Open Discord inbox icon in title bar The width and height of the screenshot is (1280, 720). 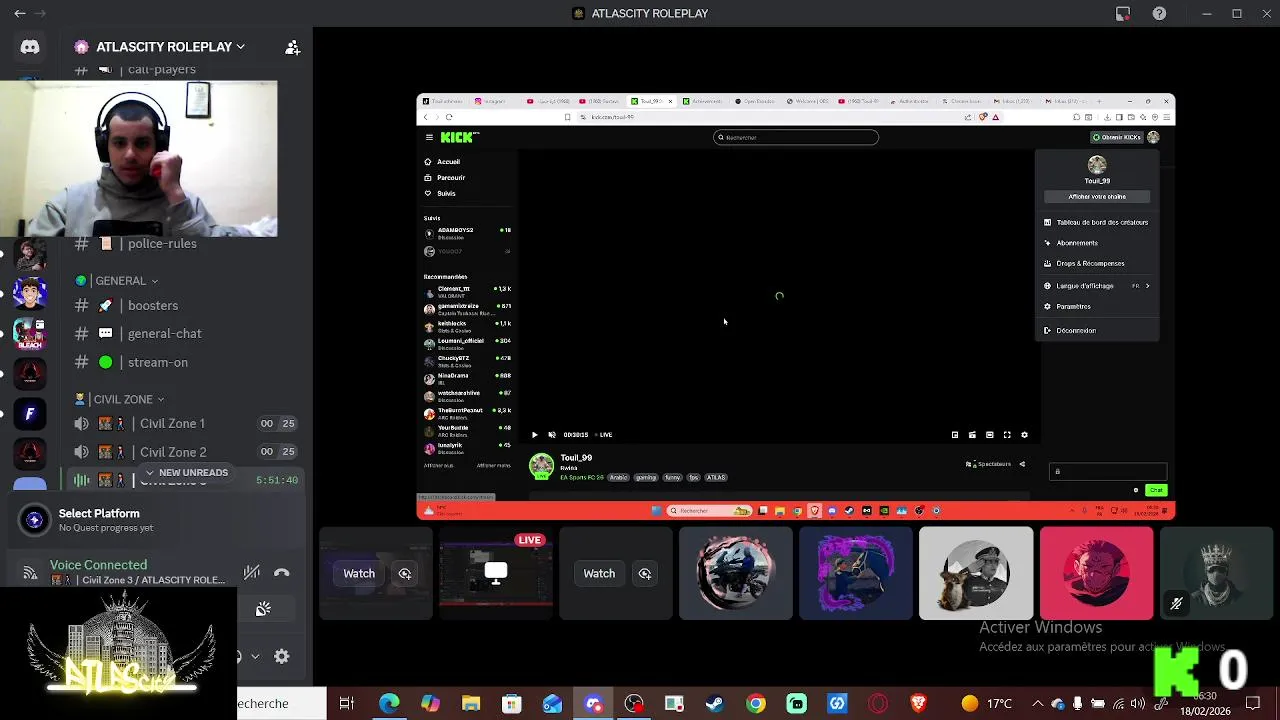(x=1123, y=13)
